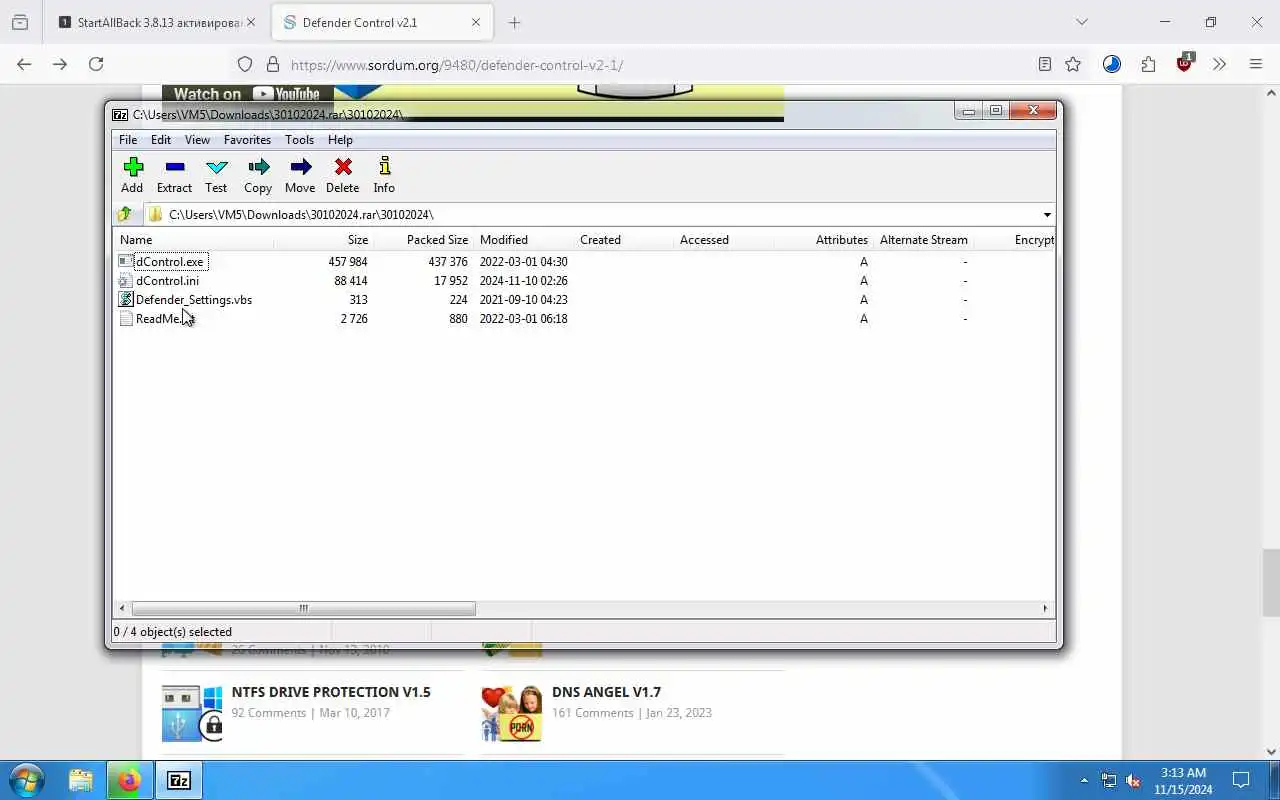Open the 92 Comments link

point(269,713)
